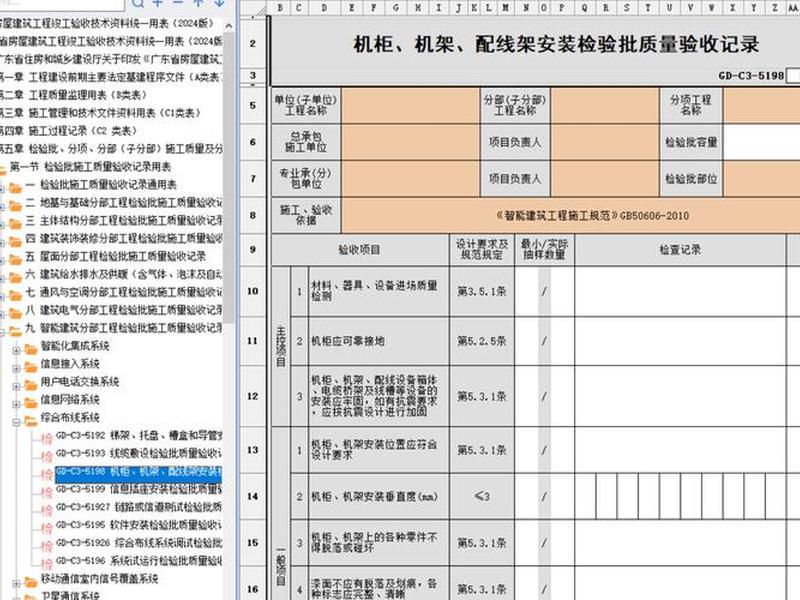Click the cell reading 第3.5.1条
The width and height of the screenshot is (800, 600).
click(482, 291)
